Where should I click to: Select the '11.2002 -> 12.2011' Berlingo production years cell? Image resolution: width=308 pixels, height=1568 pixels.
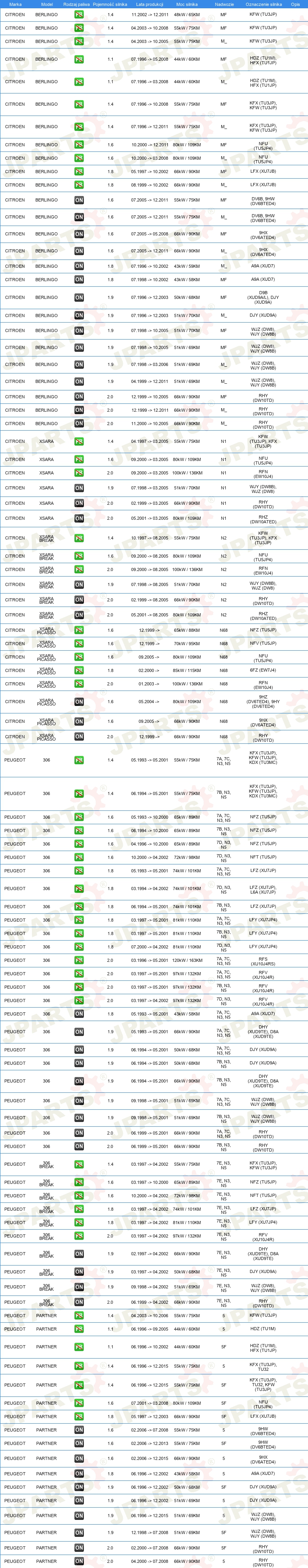coord(149,15)
